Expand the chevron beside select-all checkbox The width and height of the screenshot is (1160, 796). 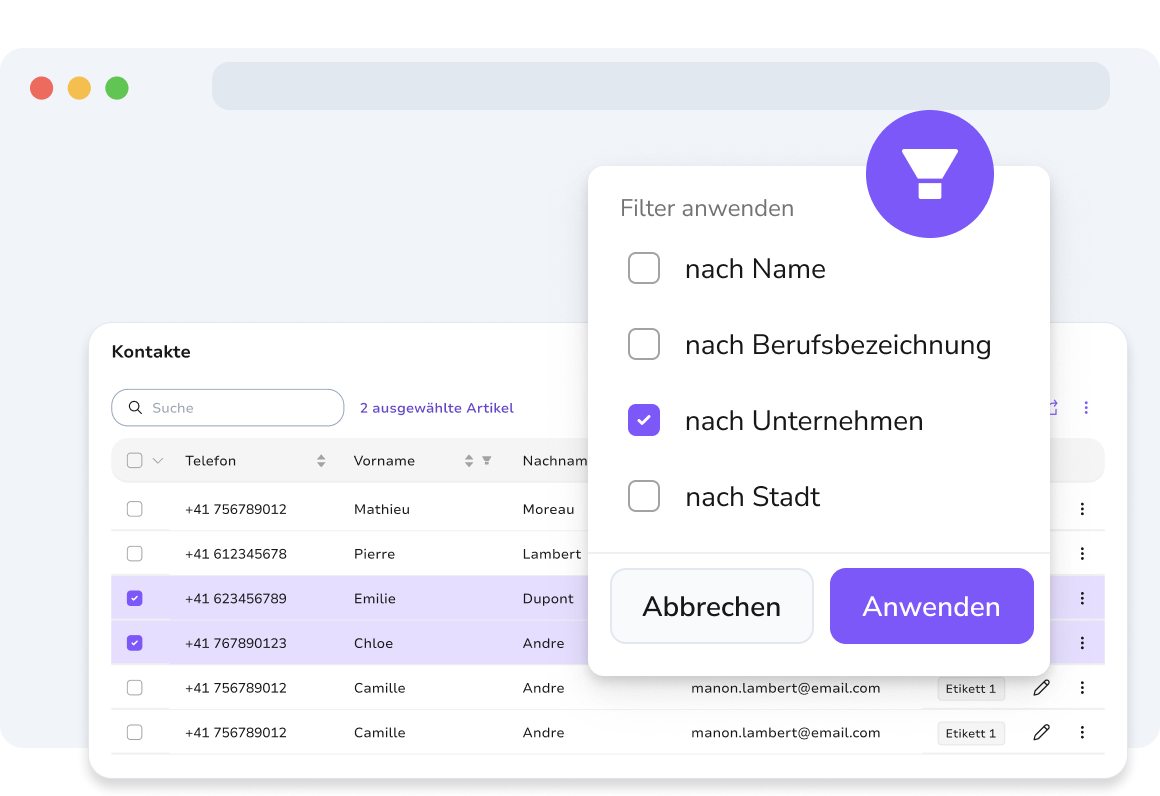click(x=158, y=461)
